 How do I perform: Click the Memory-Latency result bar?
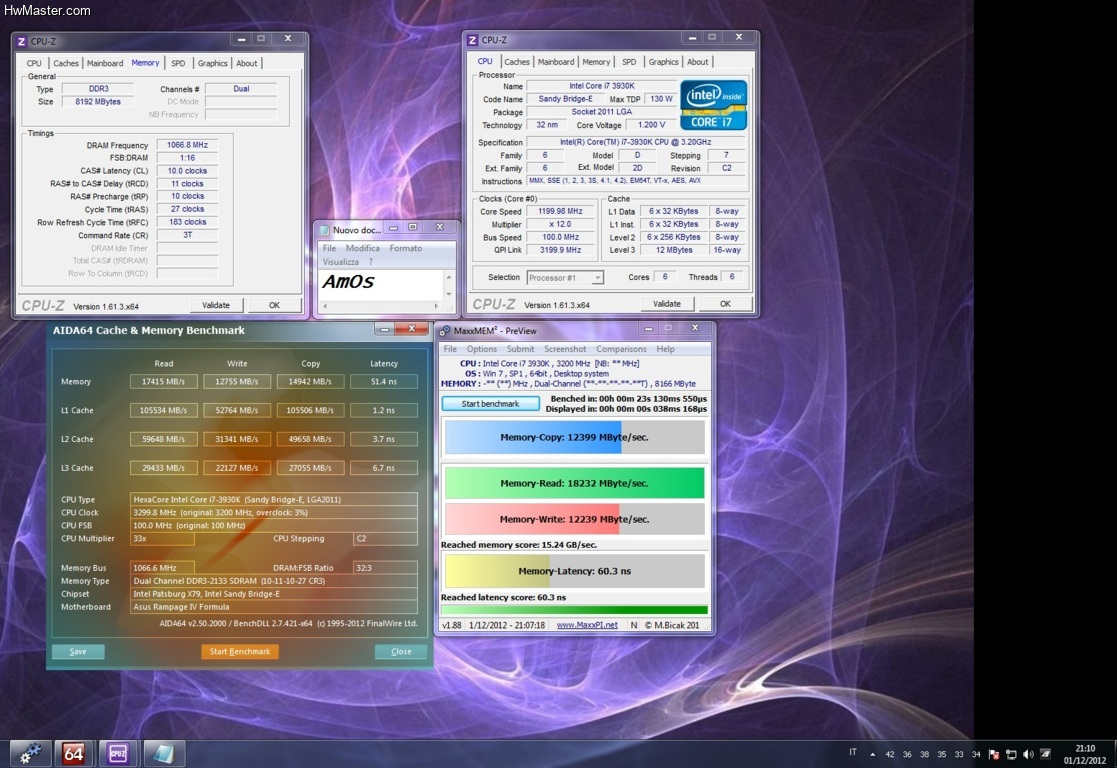click(x=574, y=571)
